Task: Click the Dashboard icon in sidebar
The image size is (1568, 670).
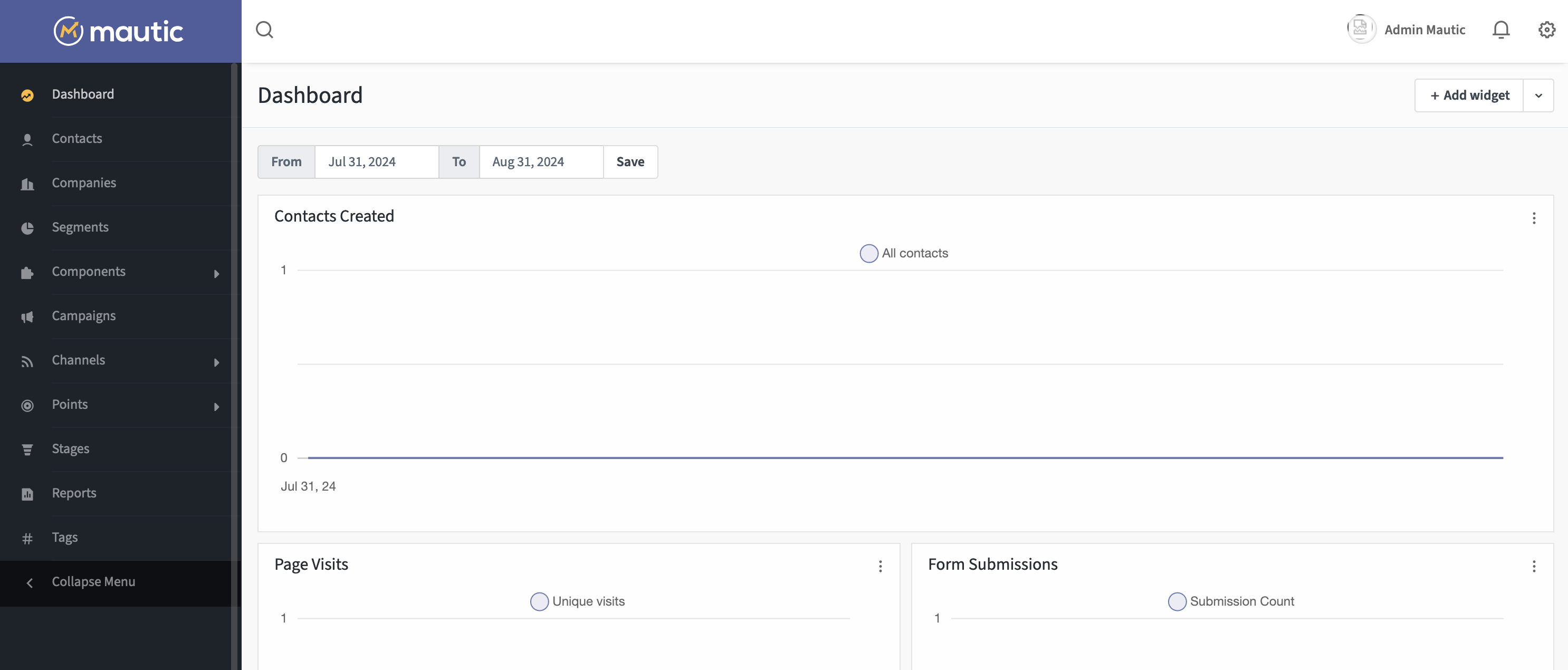Action: click(x=27, y=95)
